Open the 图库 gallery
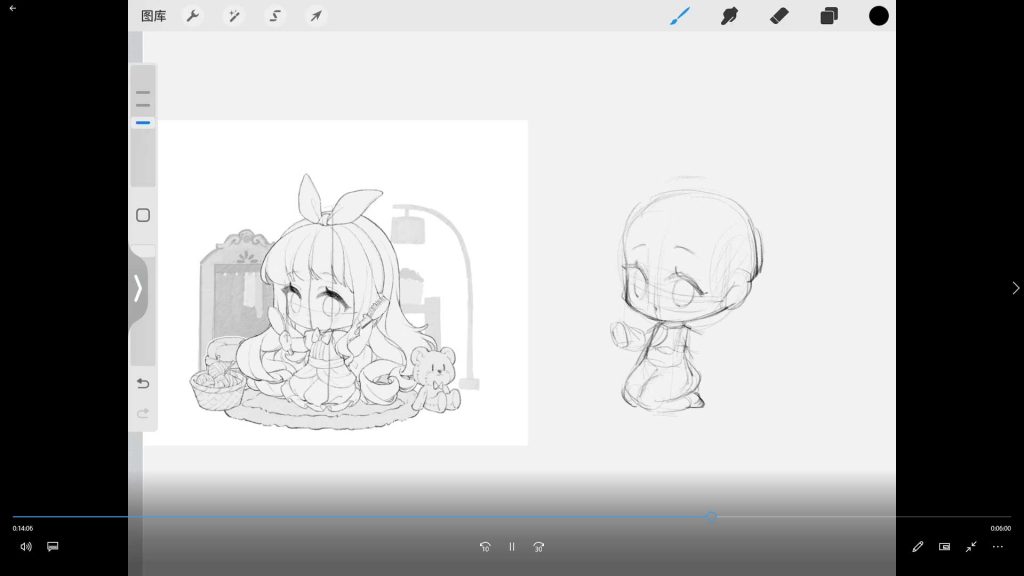Viewport: 1024px width, 576px height. point(153,16)
